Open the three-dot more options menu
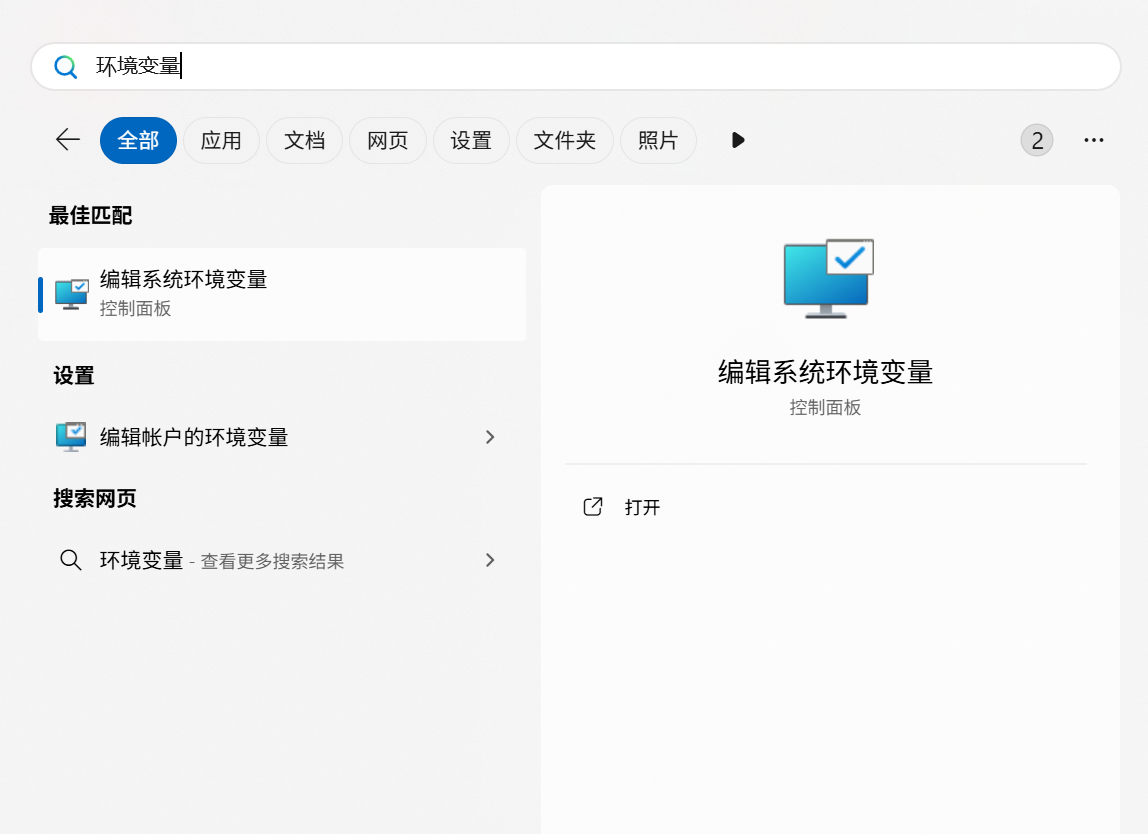This screenshot has height=834, width=1148. click(1094, 140)
